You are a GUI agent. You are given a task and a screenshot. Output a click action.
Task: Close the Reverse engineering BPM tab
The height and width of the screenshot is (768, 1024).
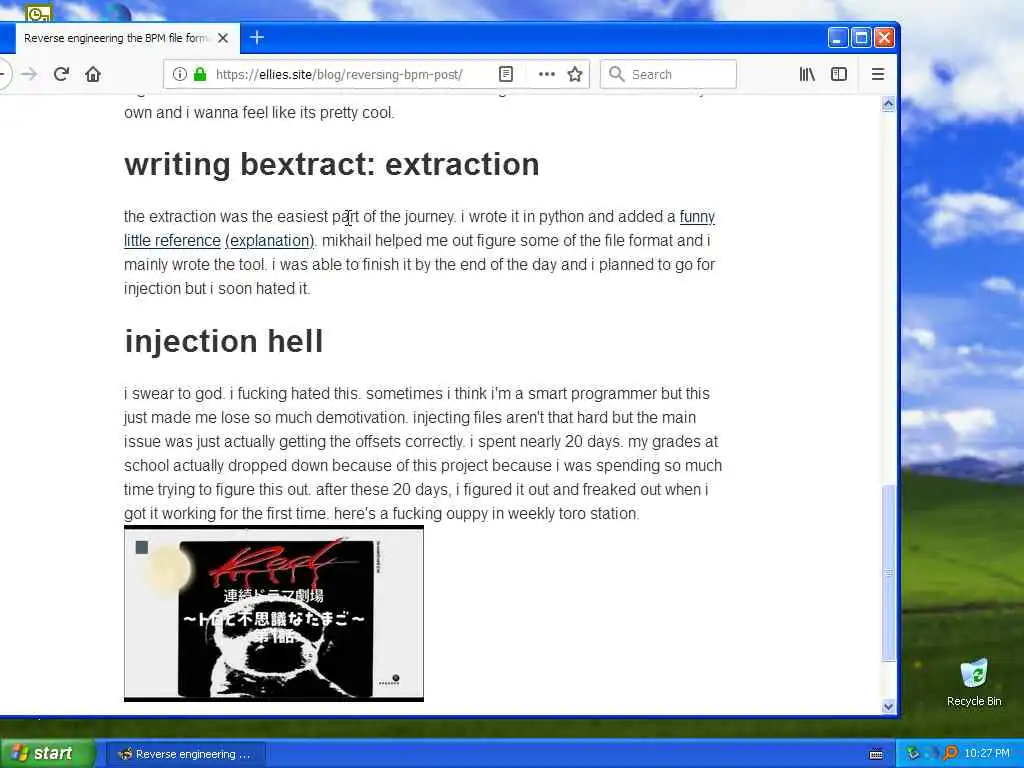click(223, 38)
